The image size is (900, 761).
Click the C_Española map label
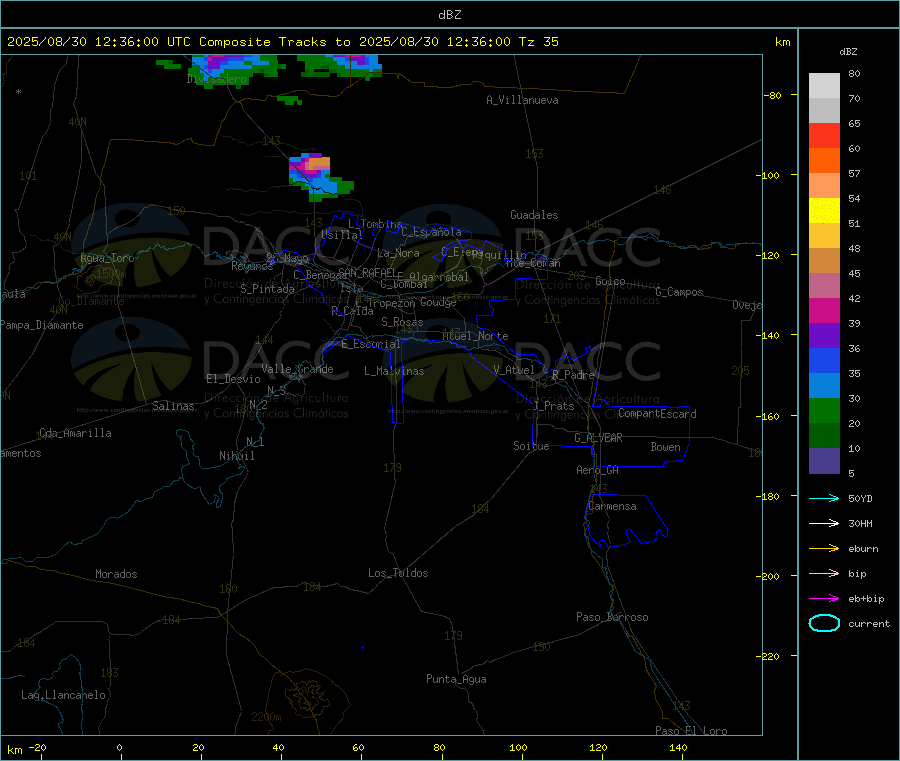click(x=432, y=232)
